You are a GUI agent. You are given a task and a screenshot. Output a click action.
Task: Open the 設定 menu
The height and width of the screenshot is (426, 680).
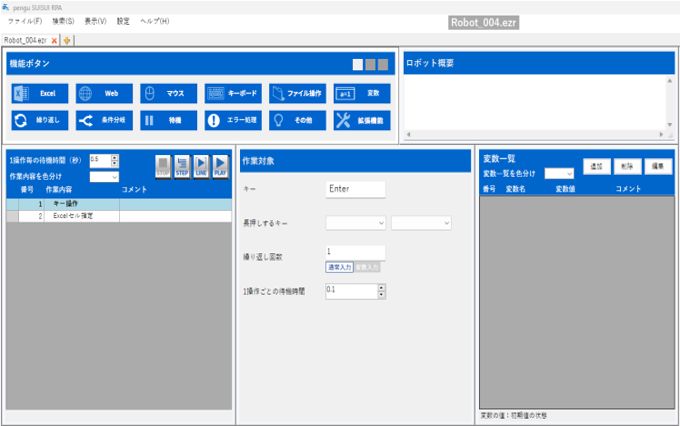pos(123,21)
